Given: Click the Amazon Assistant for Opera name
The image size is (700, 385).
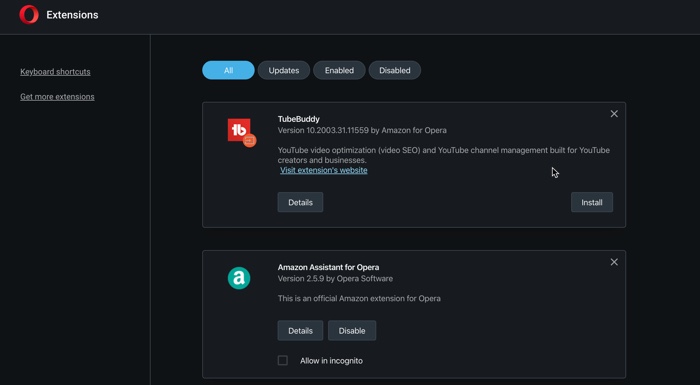Looking at the screenshot, I should click(329, 267).
